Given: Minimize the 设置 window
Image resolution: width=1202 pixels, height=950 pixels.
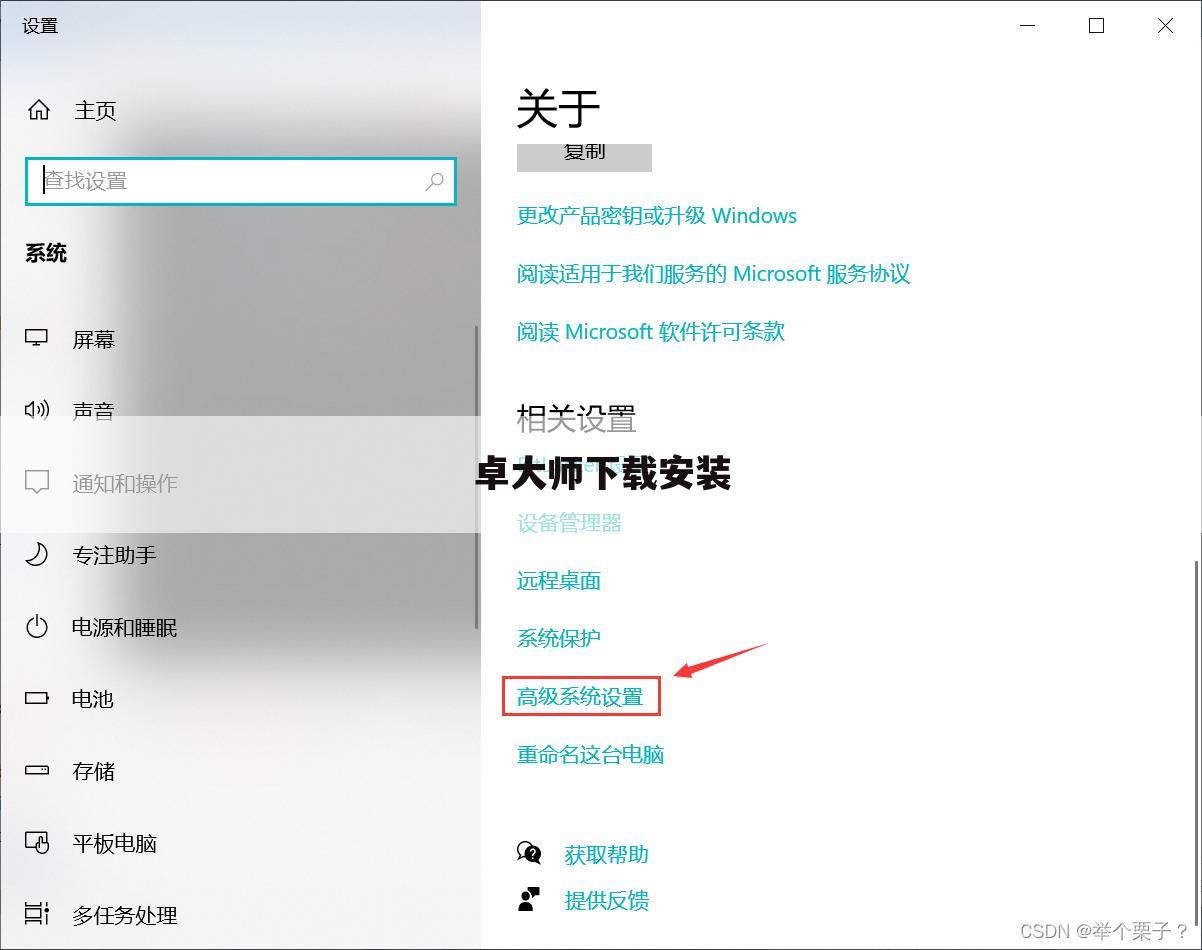Looking at the screenshot, I should coord(1028,26).
